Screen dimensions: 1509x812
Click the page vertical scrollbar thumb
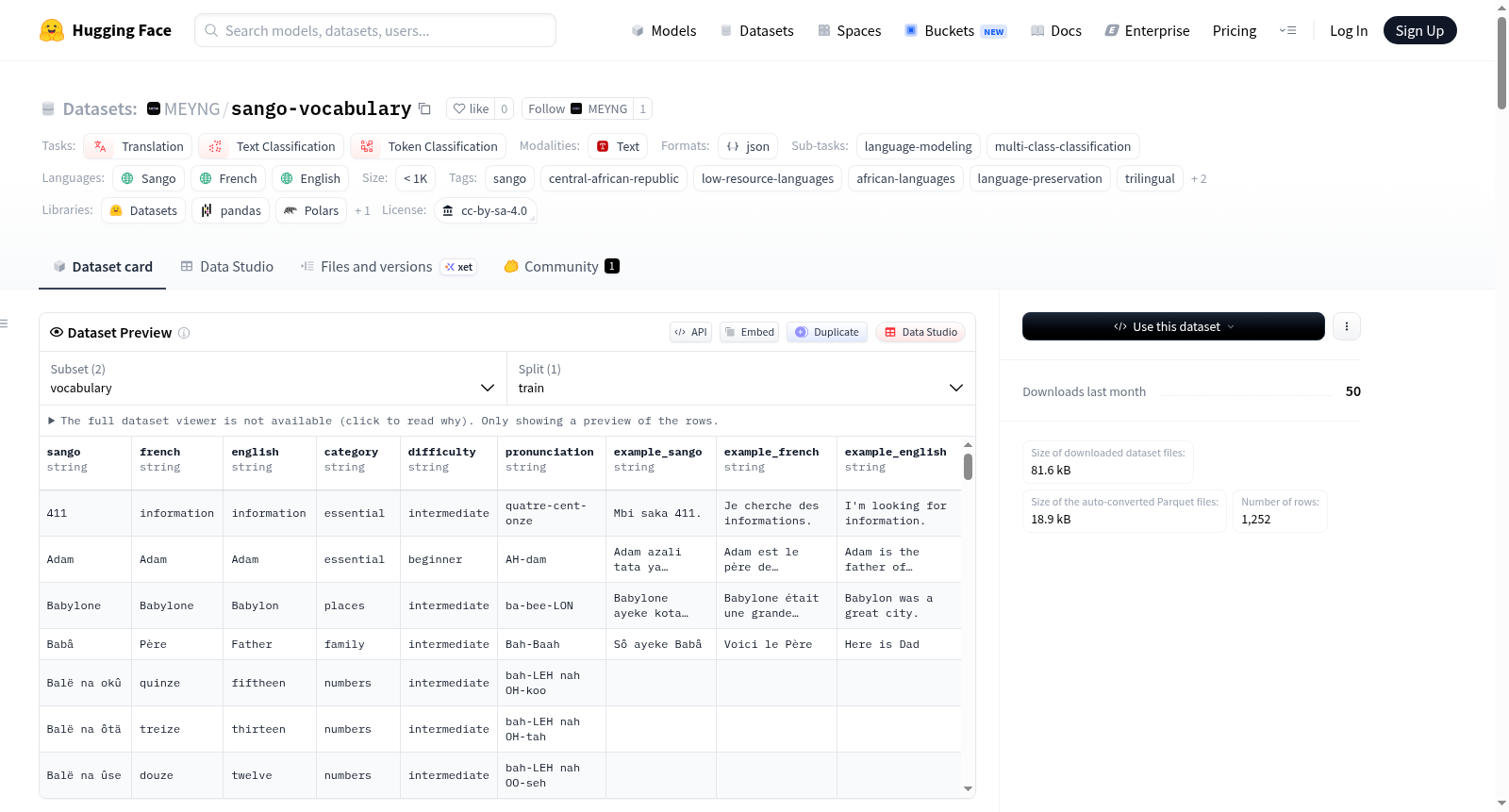pyautogui.click(x=1501, y=63)
